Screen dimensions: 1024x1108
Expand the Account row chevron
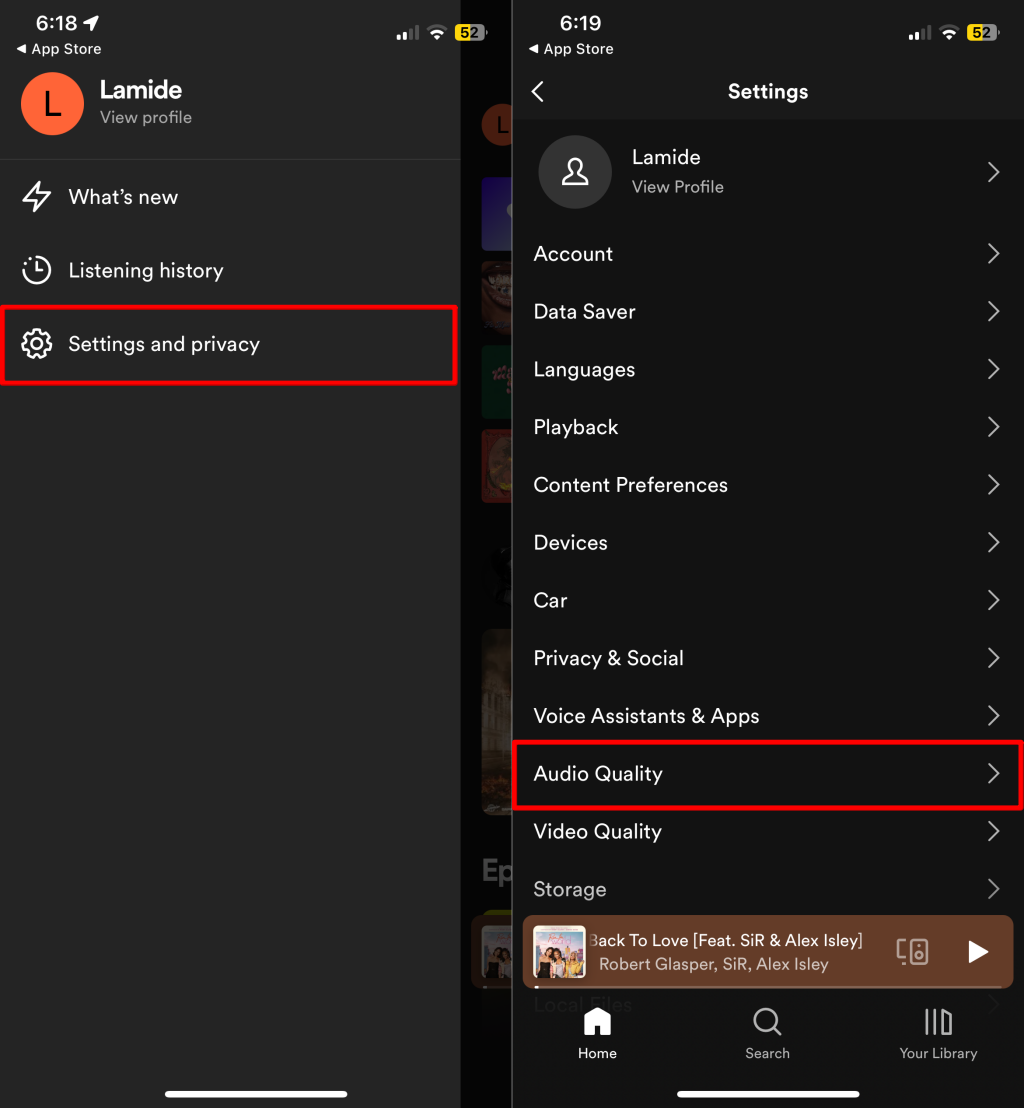point(994,254)
